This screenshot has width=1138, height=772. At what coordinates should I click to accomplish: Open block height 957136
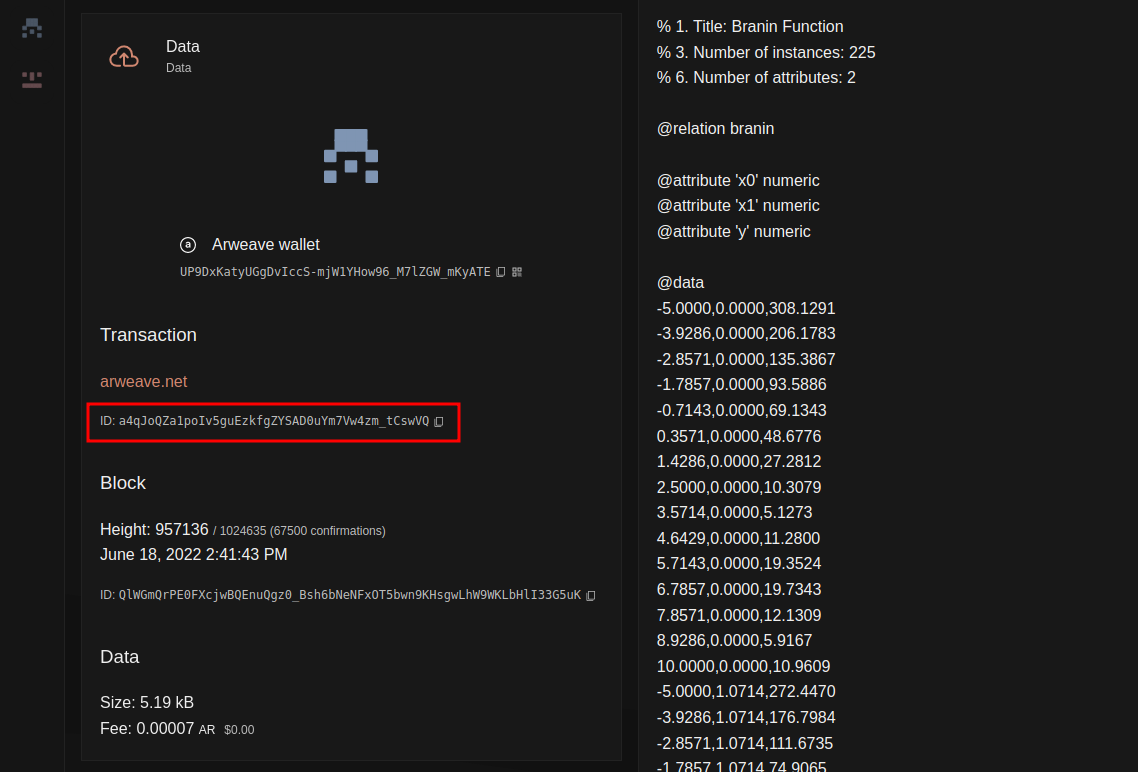click(181, 530)
